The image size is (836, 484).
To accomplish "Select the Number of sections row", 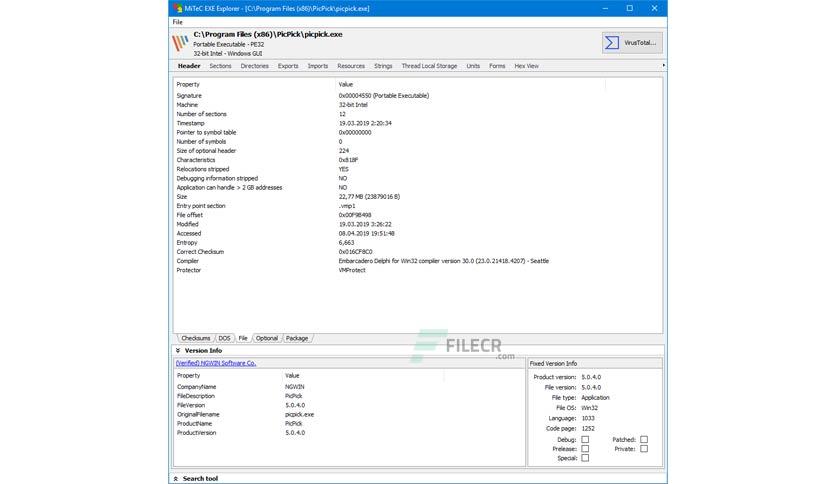I will pos(417,114).
